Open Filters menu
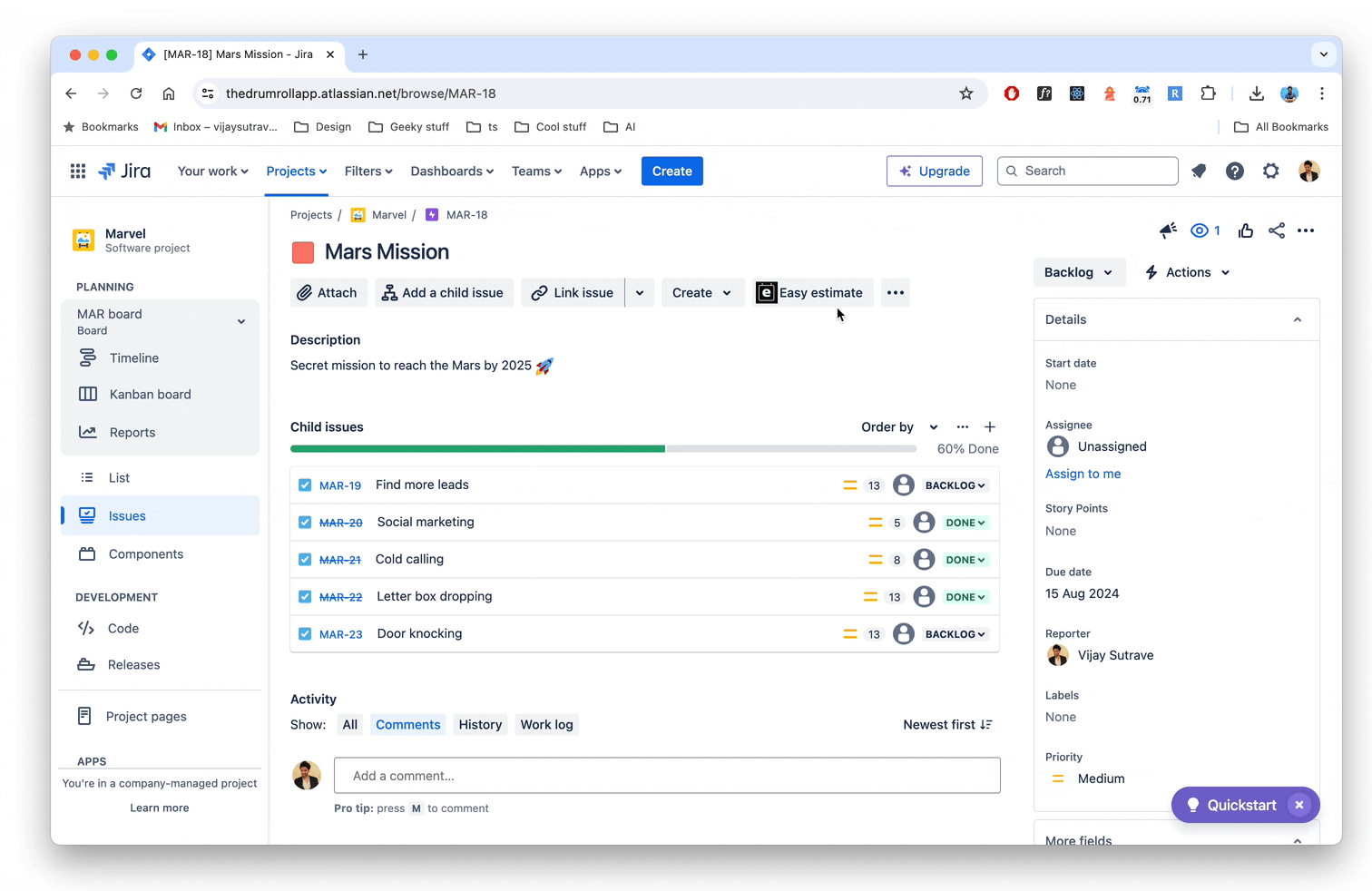The width and height of the screenshot is (1372, 891). [368, 171]
